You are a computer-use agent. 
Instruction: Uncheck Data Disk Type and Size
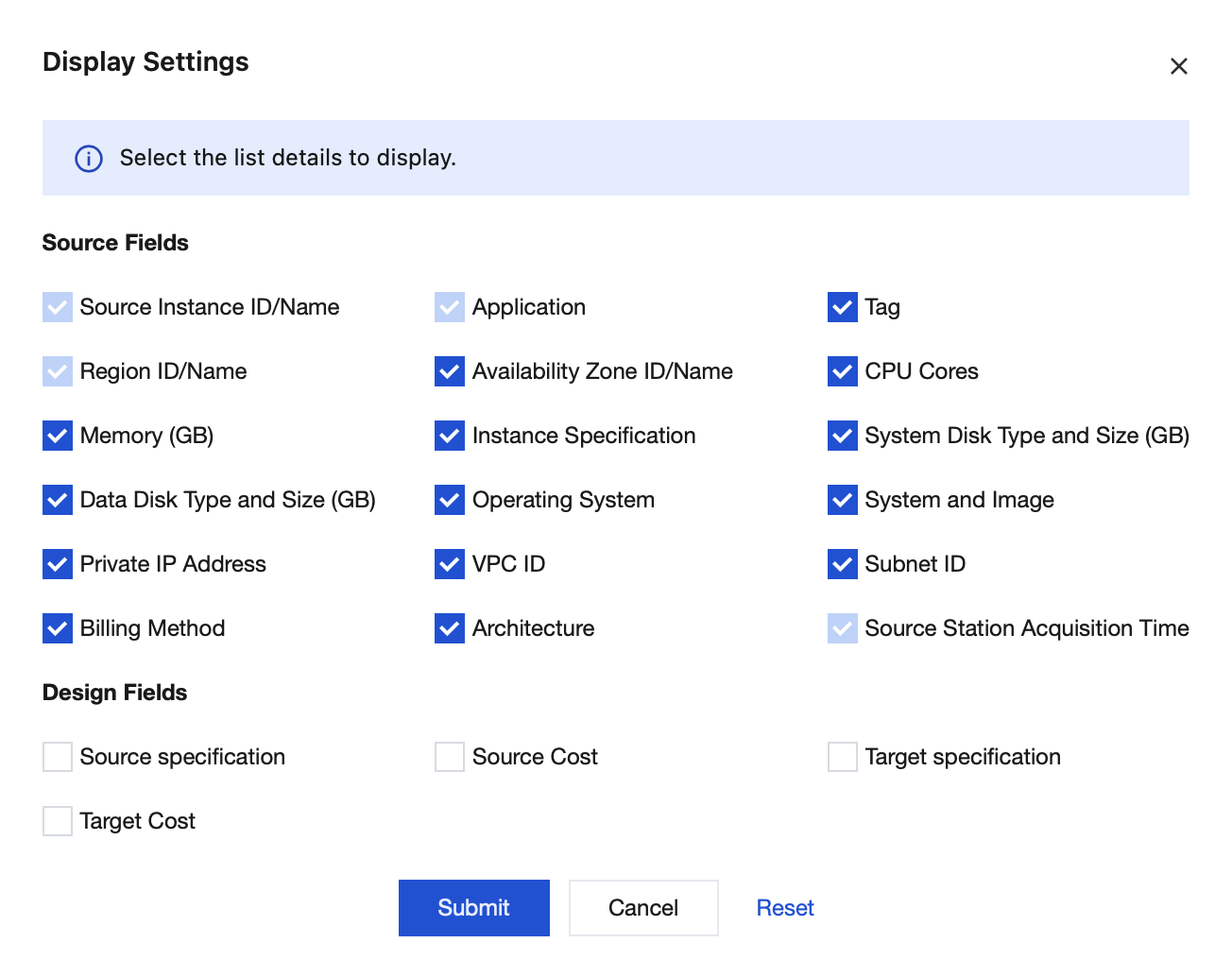coord(58,500)
